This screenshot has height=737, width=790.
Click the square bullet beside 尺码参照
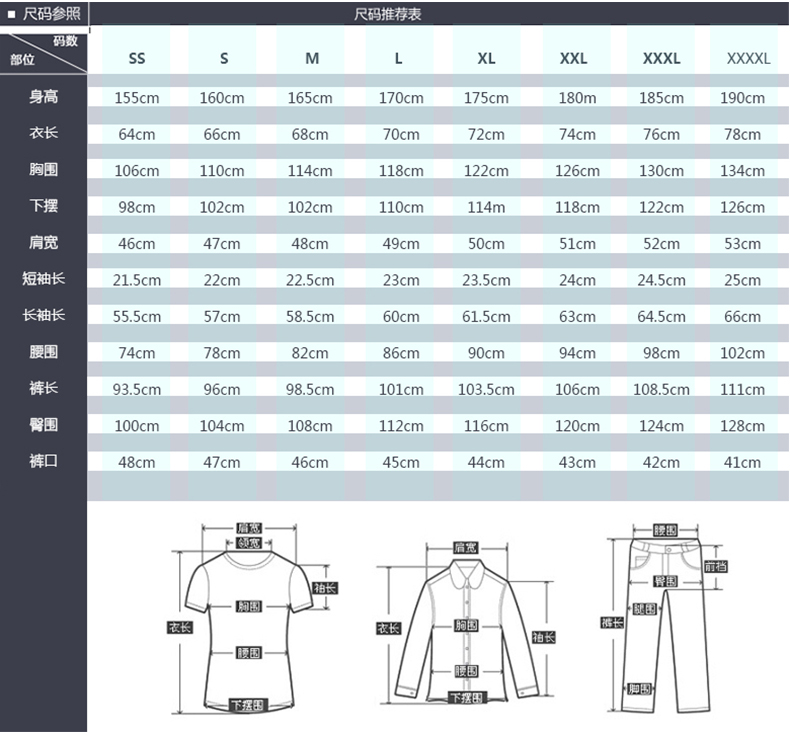tap(11, 14)
